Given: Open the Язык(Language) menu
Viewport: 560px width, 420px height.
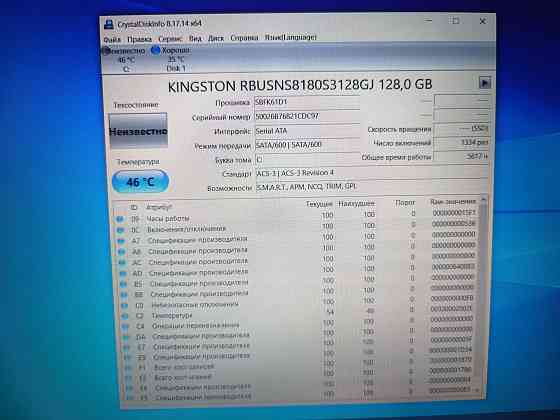Looking at the screenshot, I should pyautogui.click(x=291, y=37).
